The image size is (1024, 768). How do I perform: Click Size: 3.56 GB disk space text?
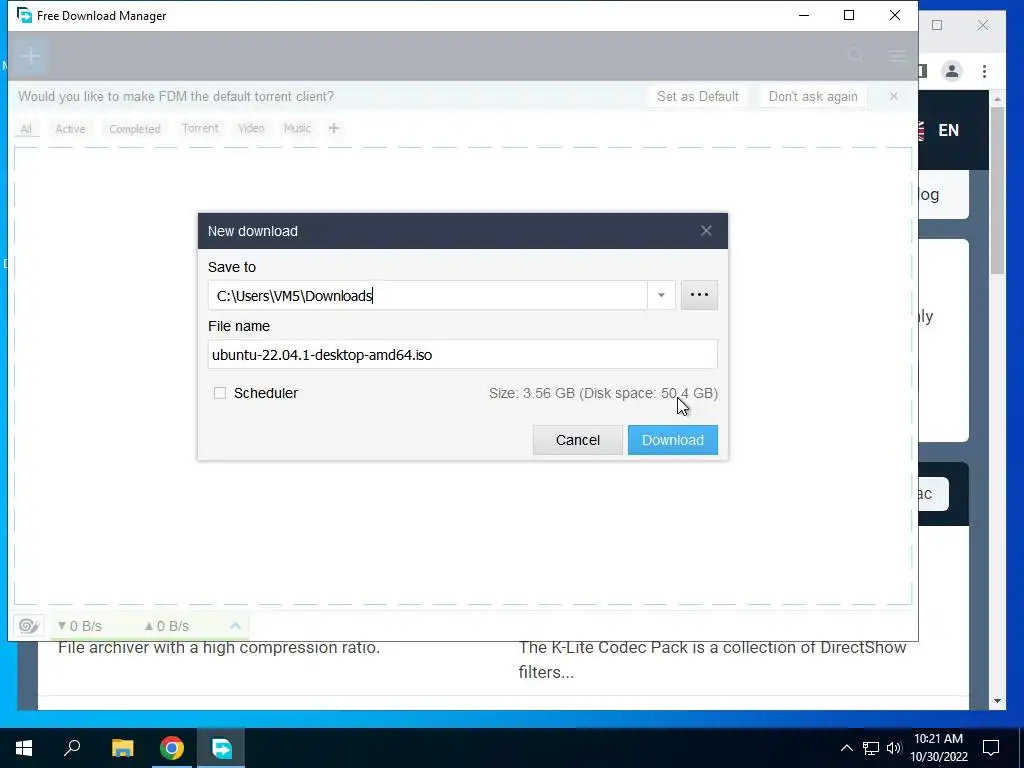[x=603, y=393]
